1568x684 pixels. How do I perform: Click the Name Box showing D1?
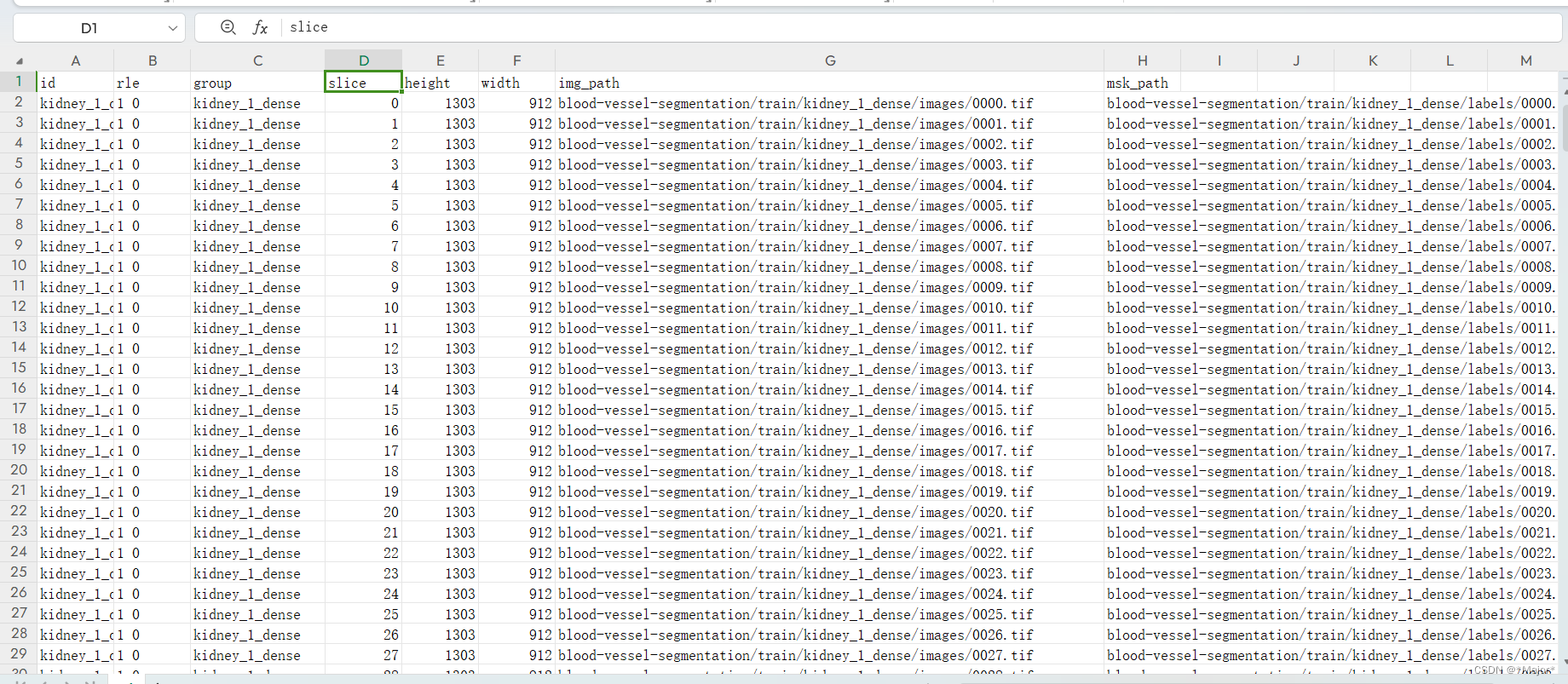(x=89, y=28)
